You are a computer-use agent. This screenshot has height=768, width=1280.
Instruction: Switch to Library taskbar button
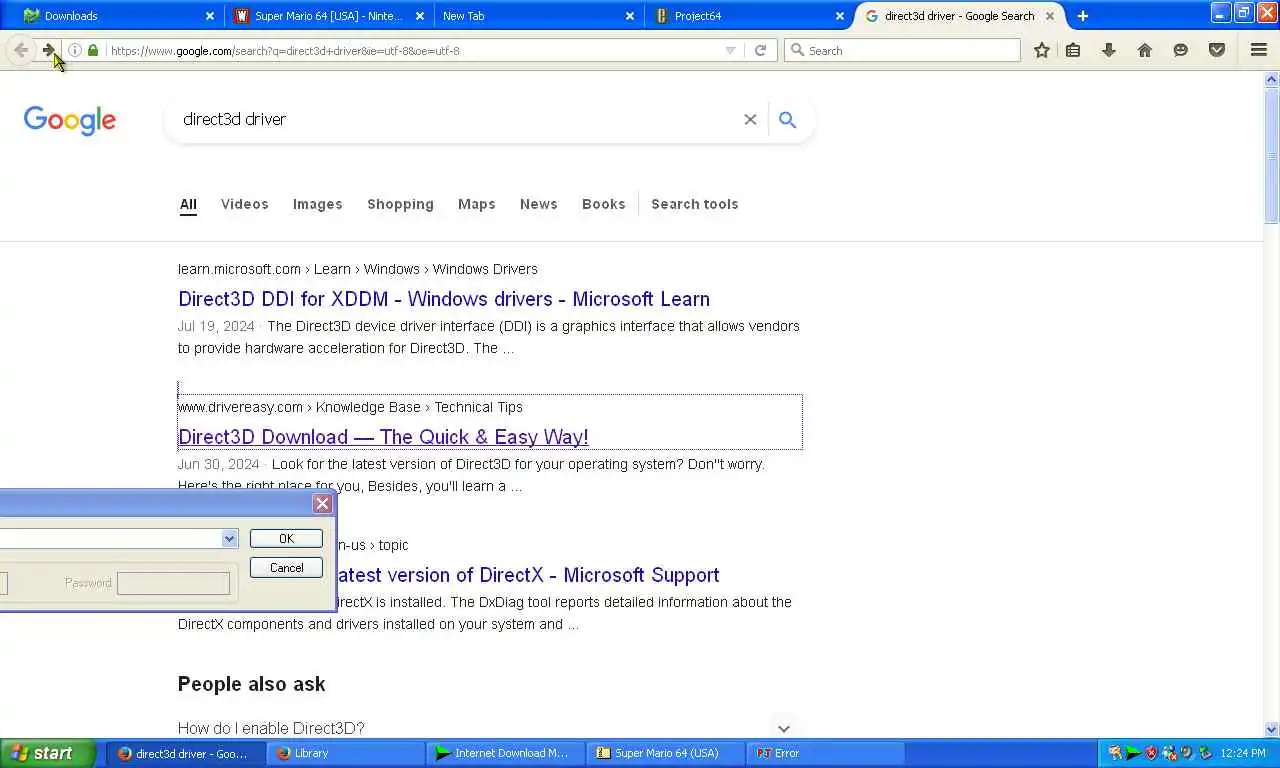pos(345,753)
